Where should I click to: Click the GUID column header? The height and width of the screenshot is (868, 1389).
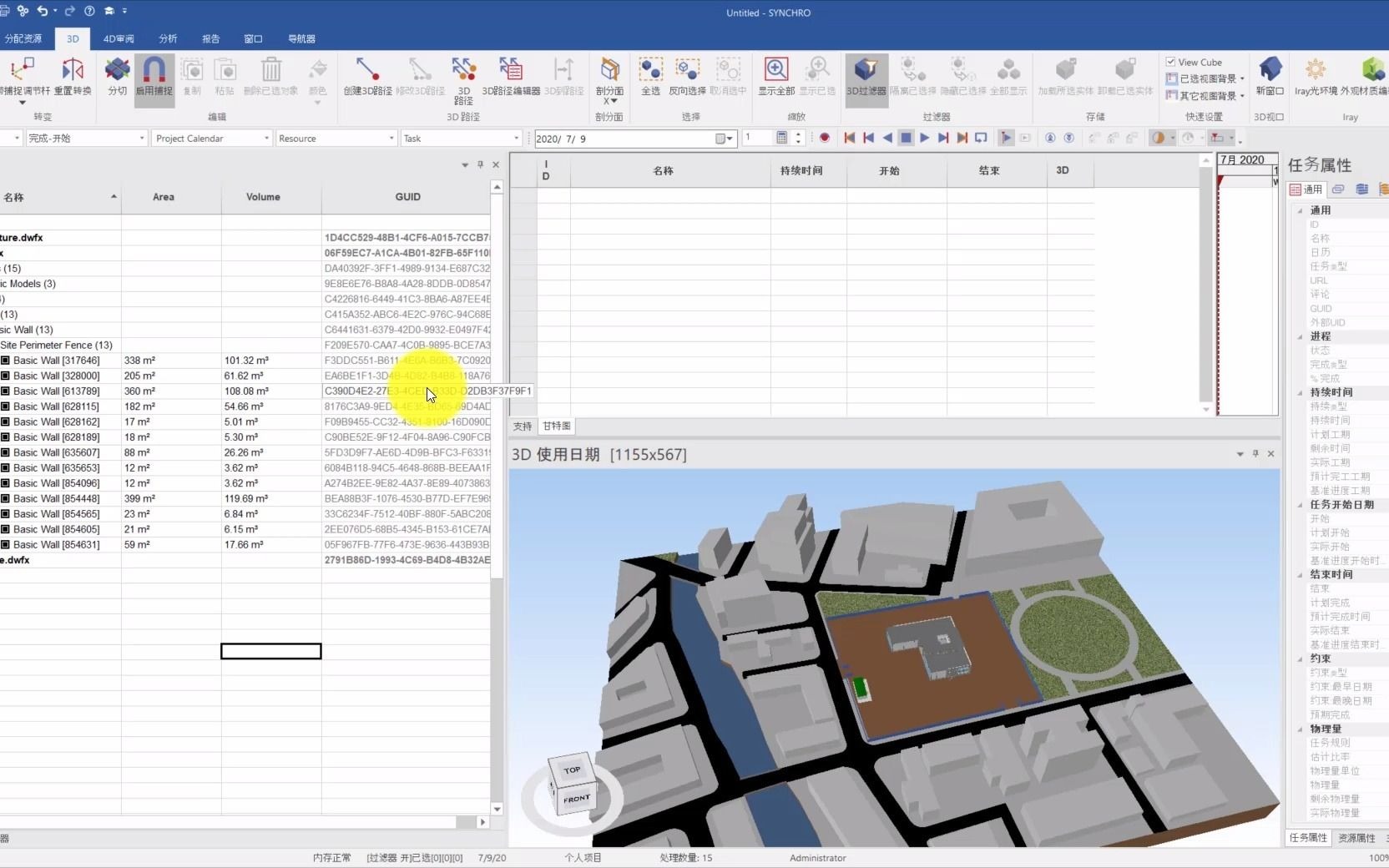pos(407,197)
